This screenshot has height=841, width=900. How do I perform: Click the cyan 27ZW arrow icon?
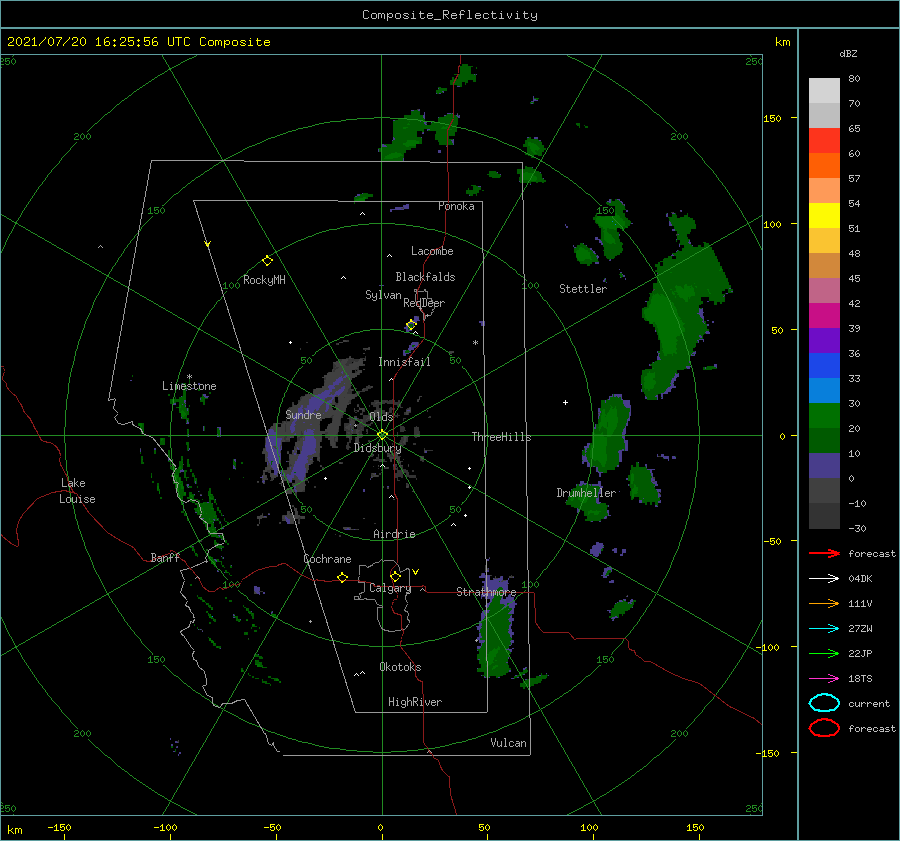824,629
